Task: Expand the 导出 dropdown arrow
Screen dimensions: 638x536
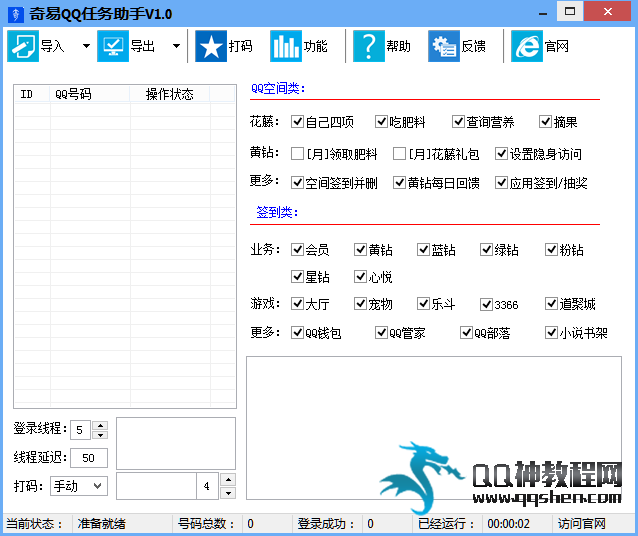Action: (176, 46)
